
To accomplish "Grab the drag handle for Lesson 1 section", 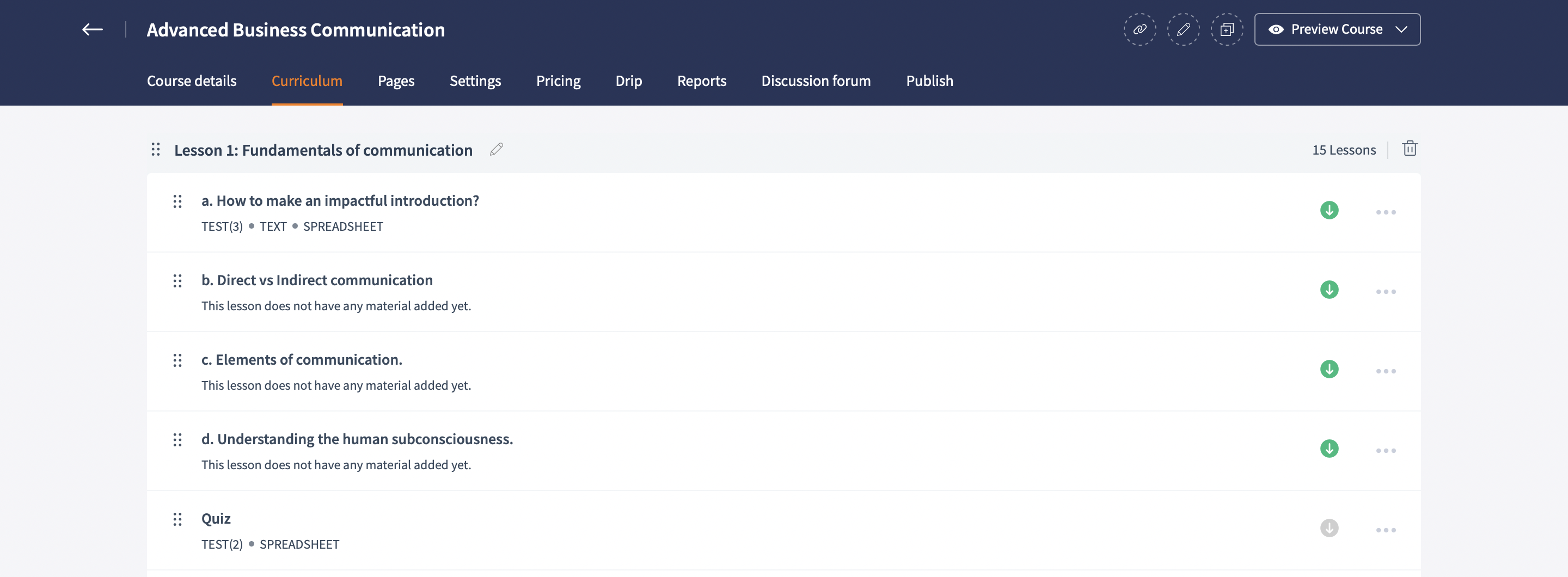I will coord(156,149).
